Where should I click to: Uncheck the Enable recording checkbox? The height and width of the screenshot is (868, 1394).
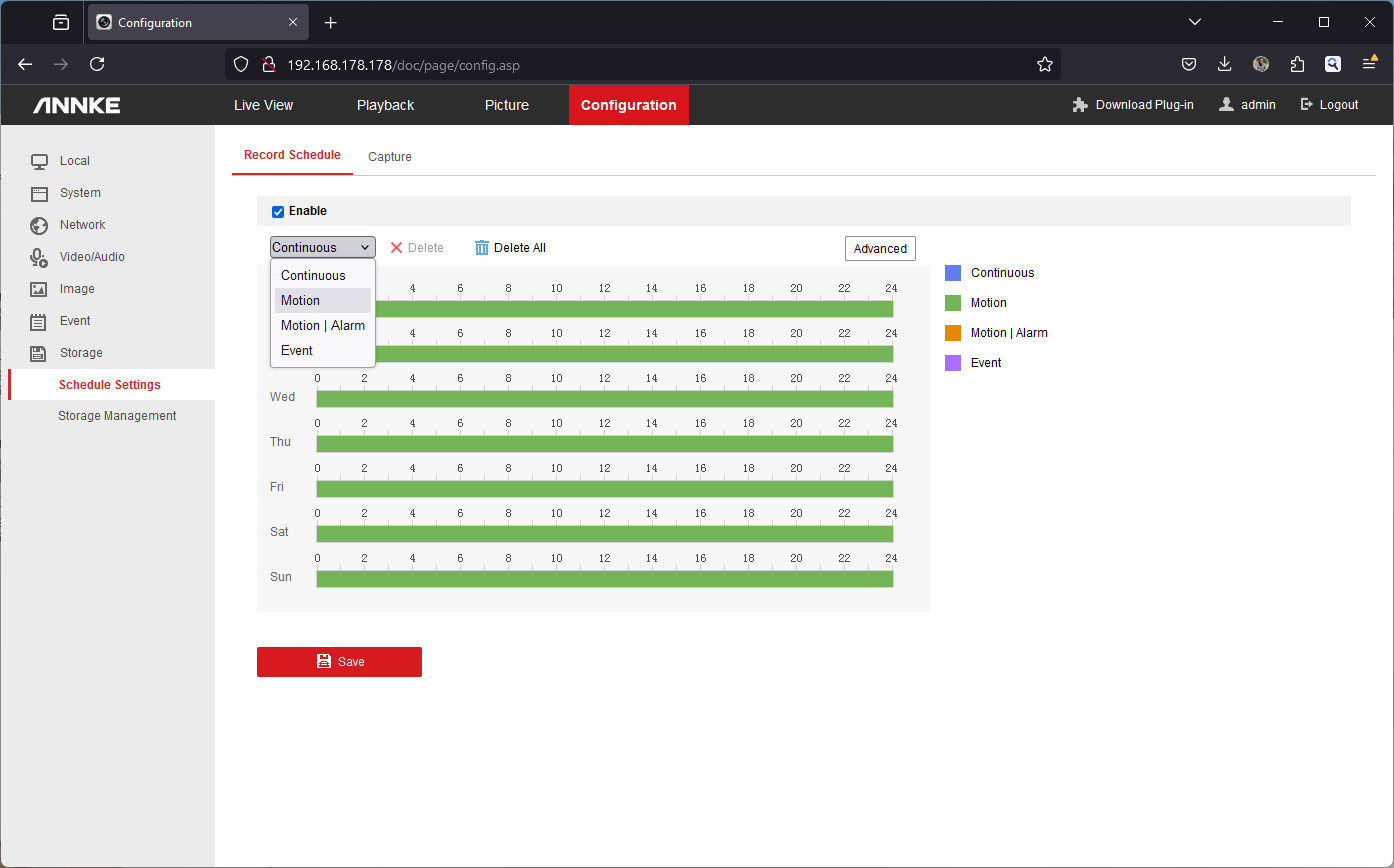(278, 212)
